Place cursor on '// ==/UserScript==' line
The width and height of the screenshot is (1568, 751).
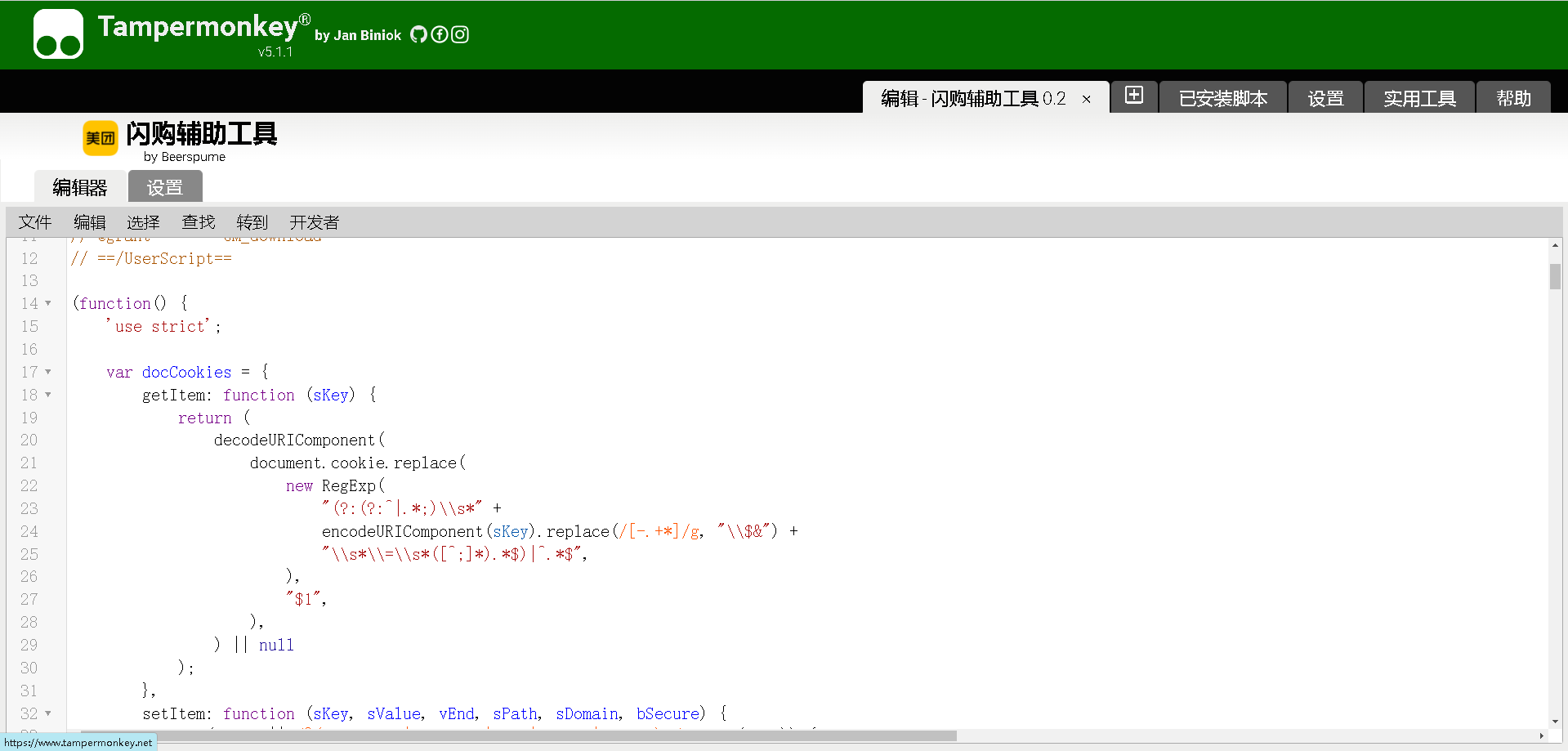[x=151, y=258]
